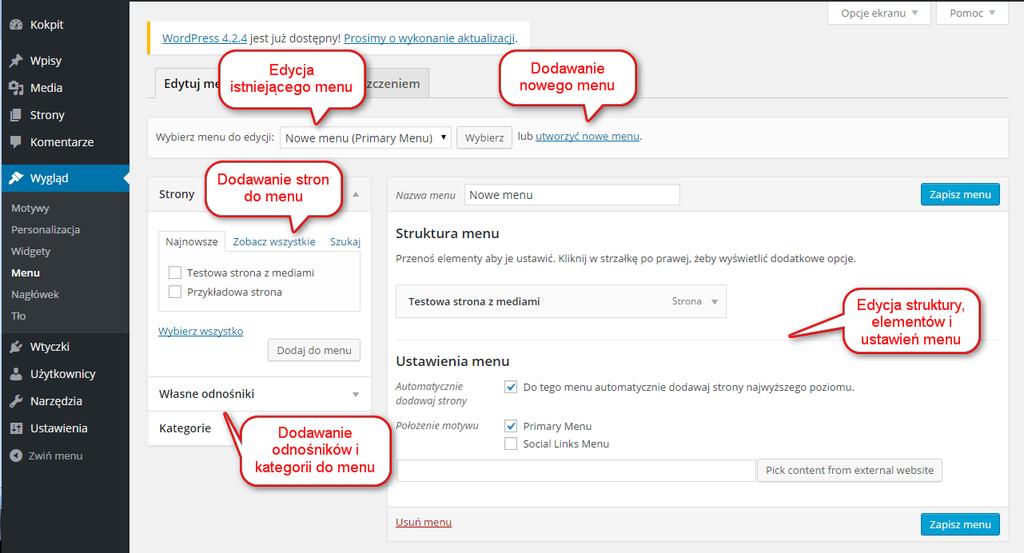The height and width of the screenshot is (553, 1024).
Task: Click the Nazwa menu input field
Action: pyautogui.click(x=572, y=195)
